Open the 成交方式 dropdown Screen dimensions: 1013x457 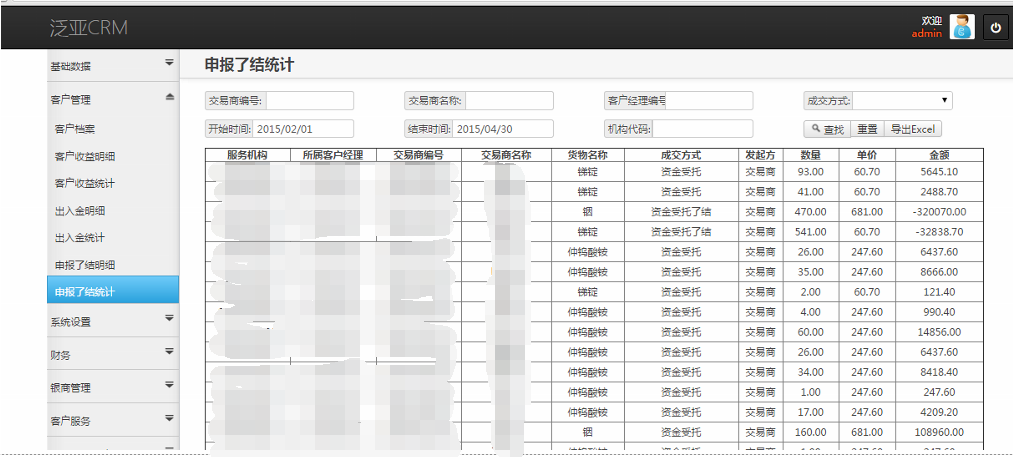902,101
